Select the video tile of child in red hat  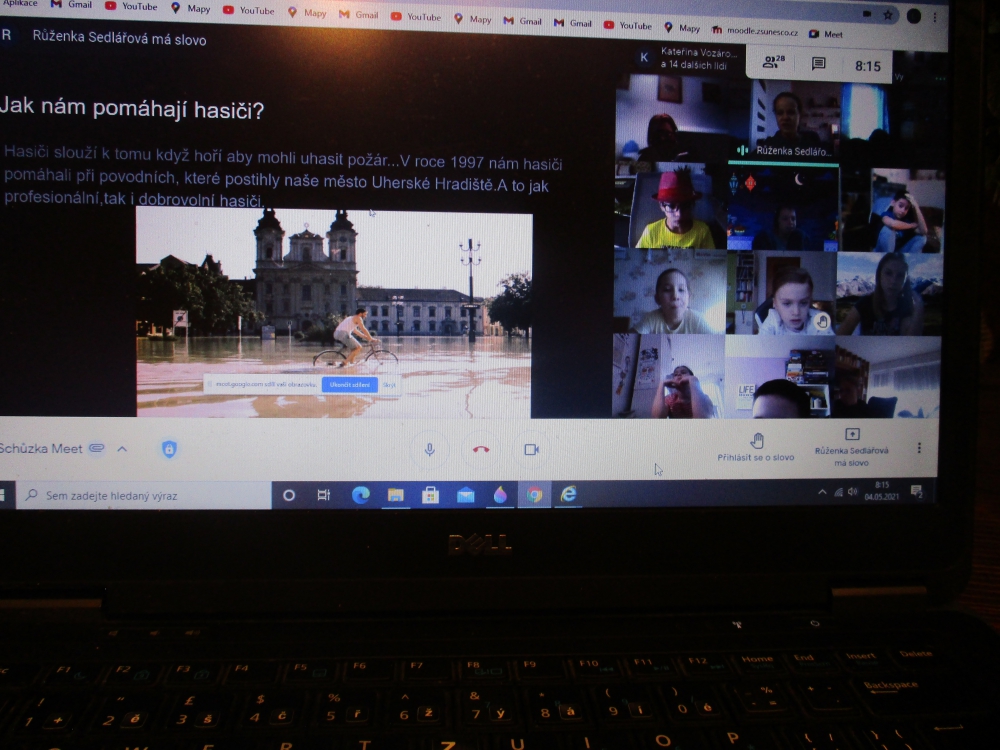point(670,206)
